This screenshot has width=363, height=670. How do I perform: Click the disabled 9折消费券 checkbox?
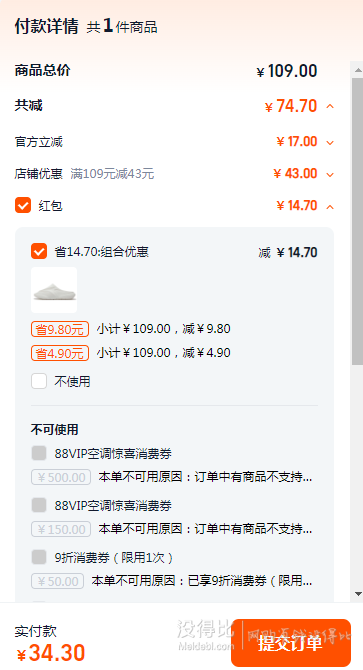(x=39, y=557)
